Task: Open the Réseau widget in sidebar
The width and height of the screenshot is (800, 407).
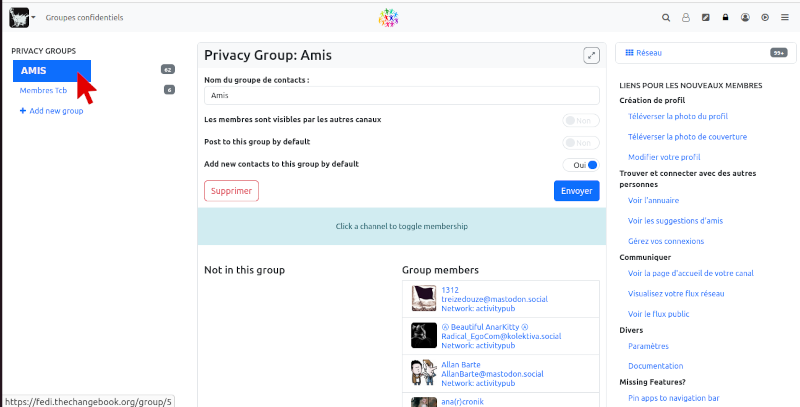Action: (x=706, y=53)
